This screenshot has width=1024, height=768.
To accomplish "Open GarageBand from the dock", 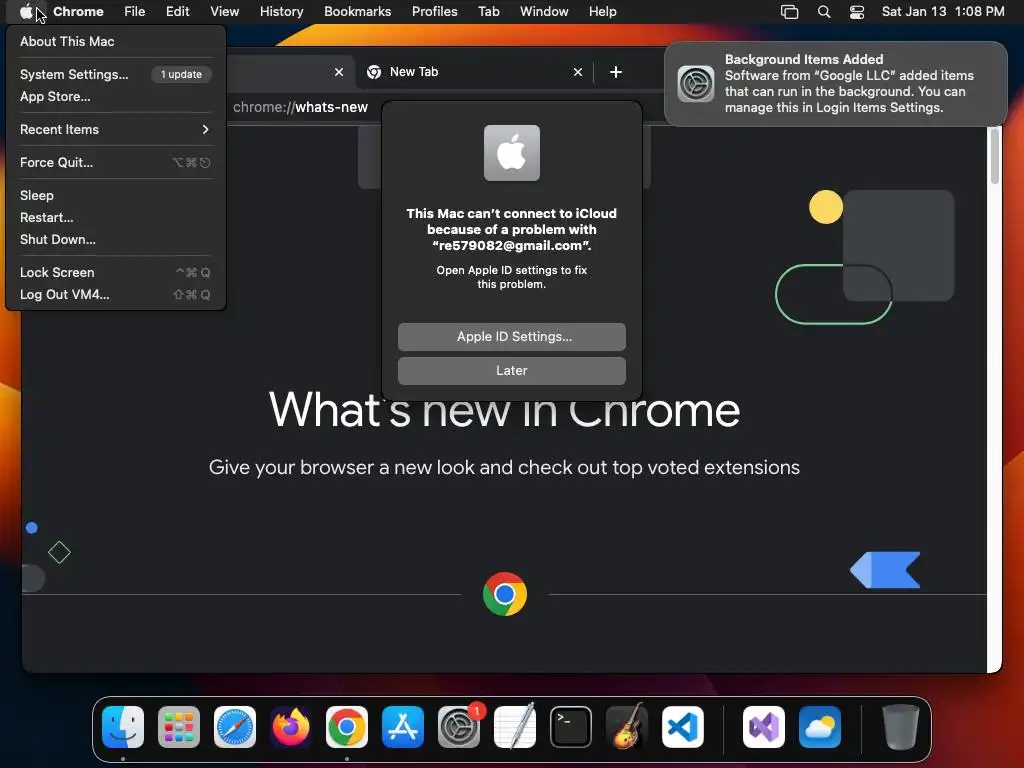I will point(627,727).
